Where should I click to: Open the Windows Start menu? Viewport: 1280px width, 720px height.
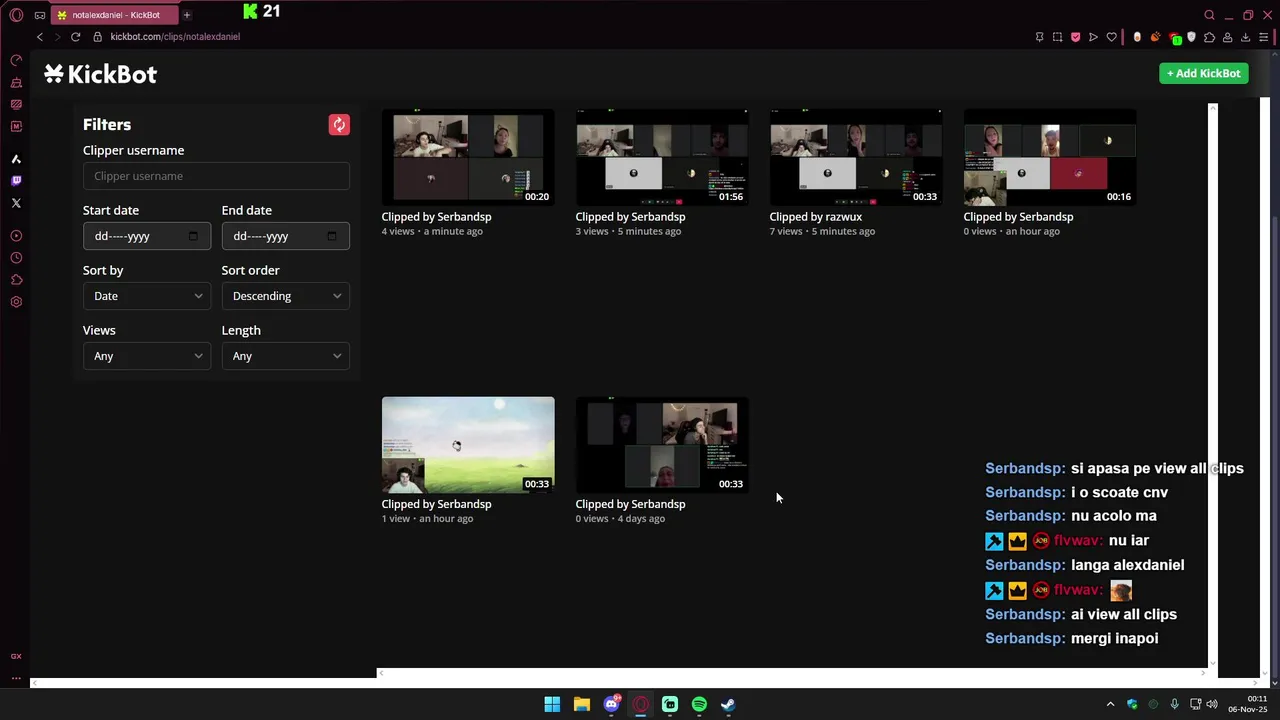coord(552,704)
